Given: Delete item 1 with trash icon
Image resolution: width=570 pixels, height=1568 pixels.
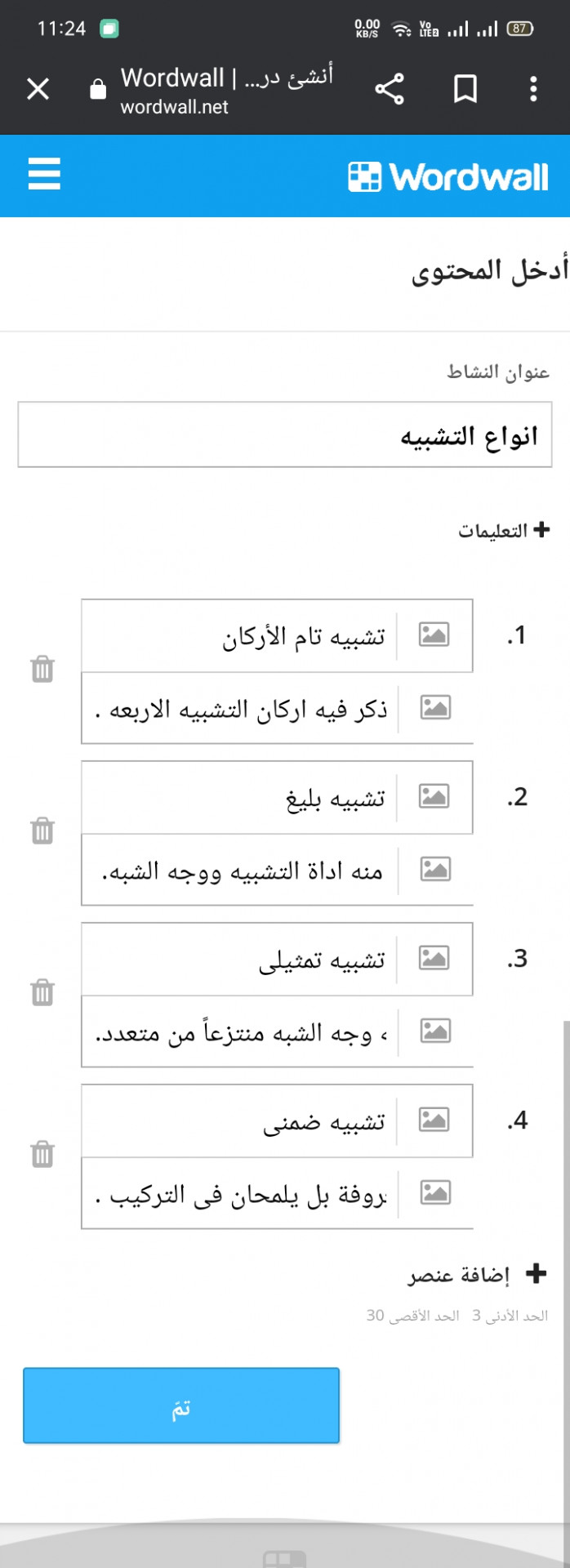Looking at the screenshot, I should (x=42, y=669).
